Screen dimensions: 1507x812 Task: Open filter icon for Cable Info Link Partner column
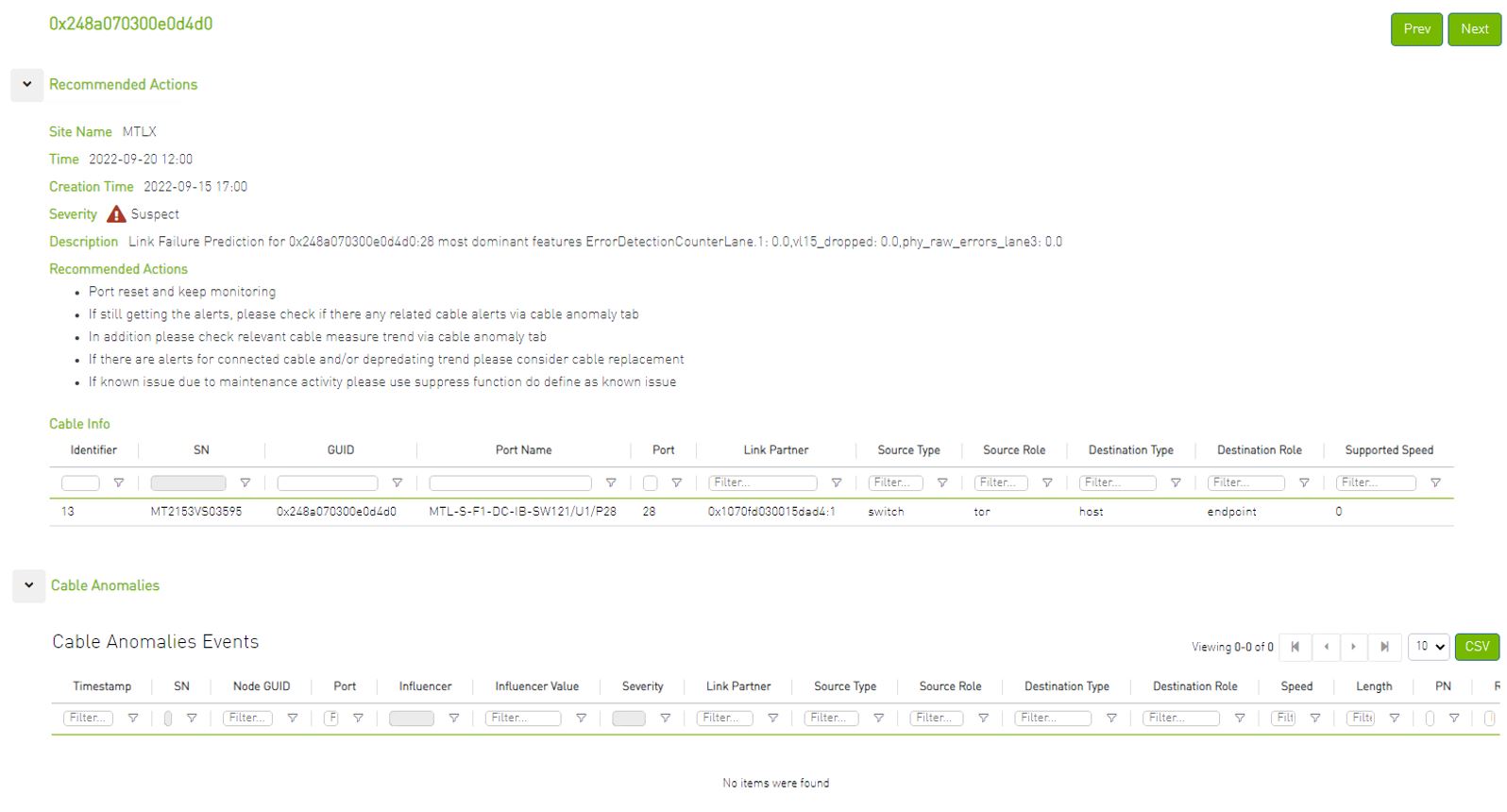(x=836, y=483)
